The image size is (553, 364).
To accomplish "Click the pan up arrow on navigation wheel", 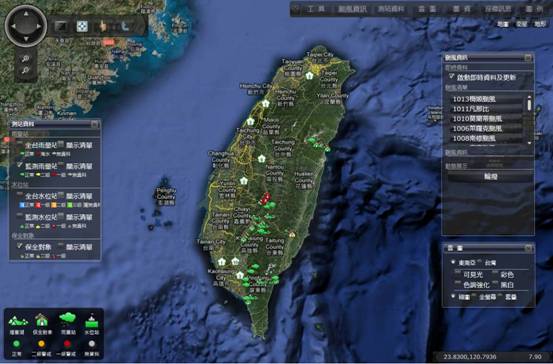I will (x=26, y=13).
